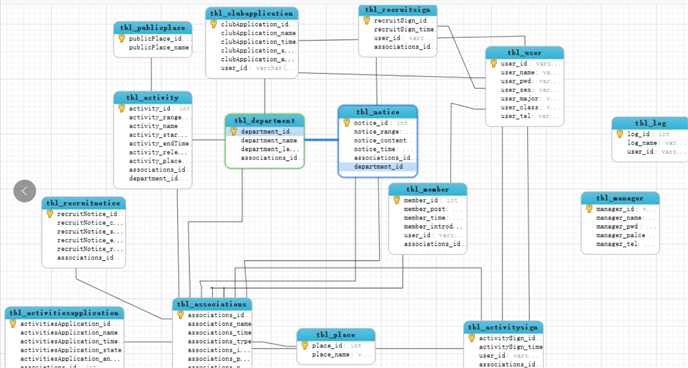This screenshot has height=368, width=688.
Task: Click the activitiesApplication_name field
Action: coord(69,332)
